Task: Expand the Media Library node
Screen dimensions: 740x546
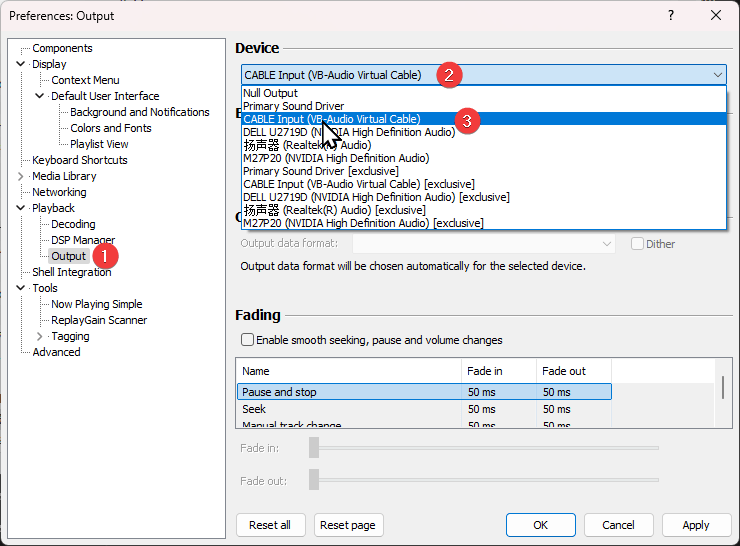Action: click(21, 176)
